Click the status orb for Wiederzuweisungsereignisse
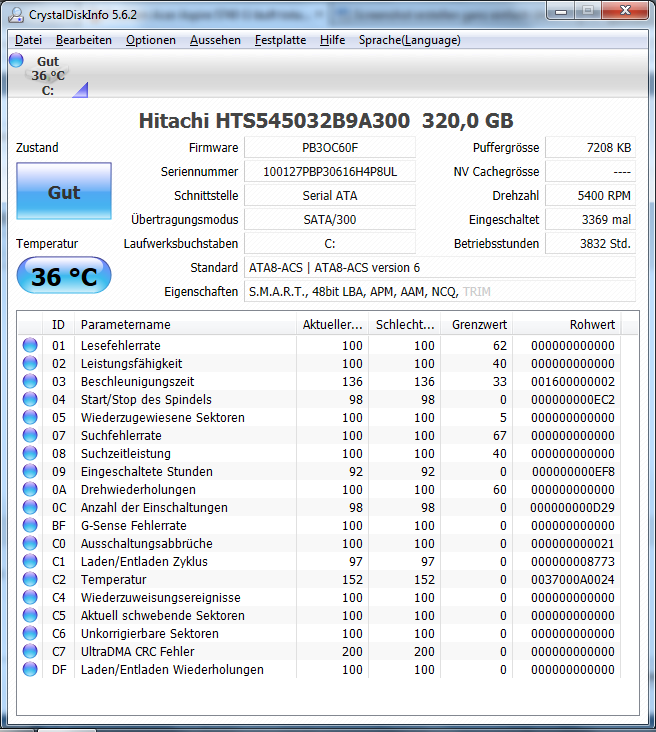Image resolution: width=656 pixels, height=732 pixels. 30,598
